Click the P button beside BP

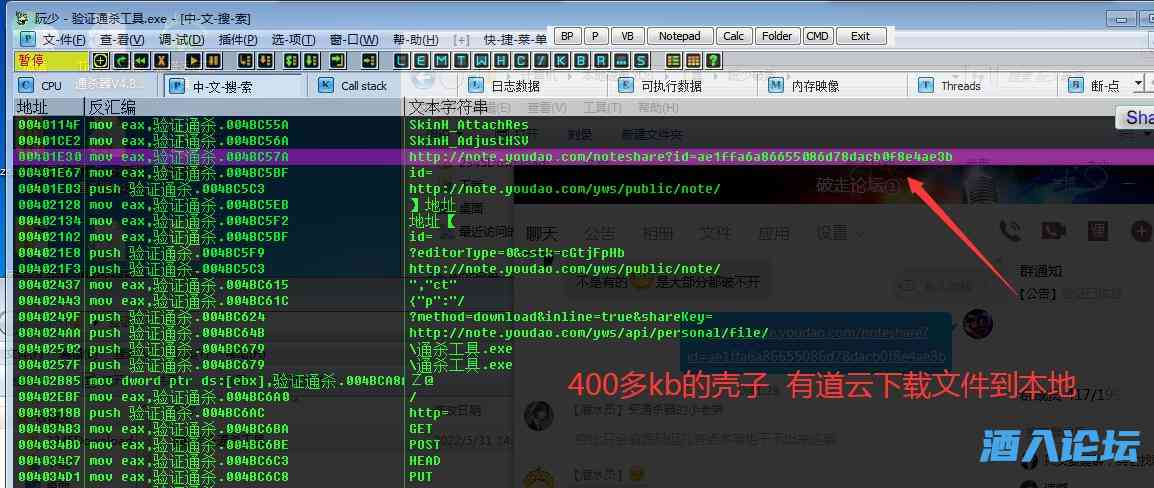click(596, 36)
